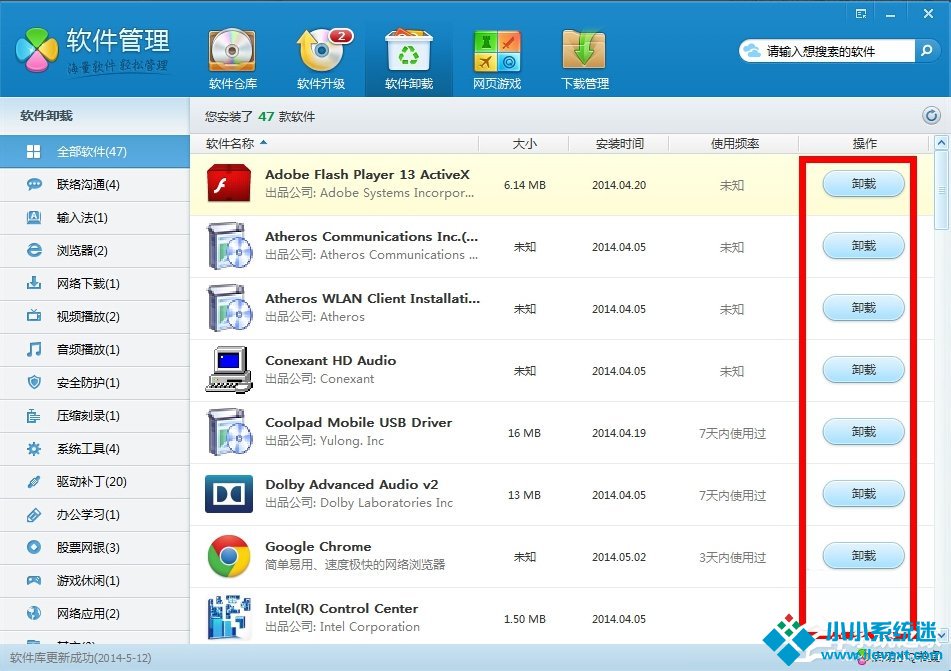Click the Dolby Advanced Audio logo icon

[229, 494]
